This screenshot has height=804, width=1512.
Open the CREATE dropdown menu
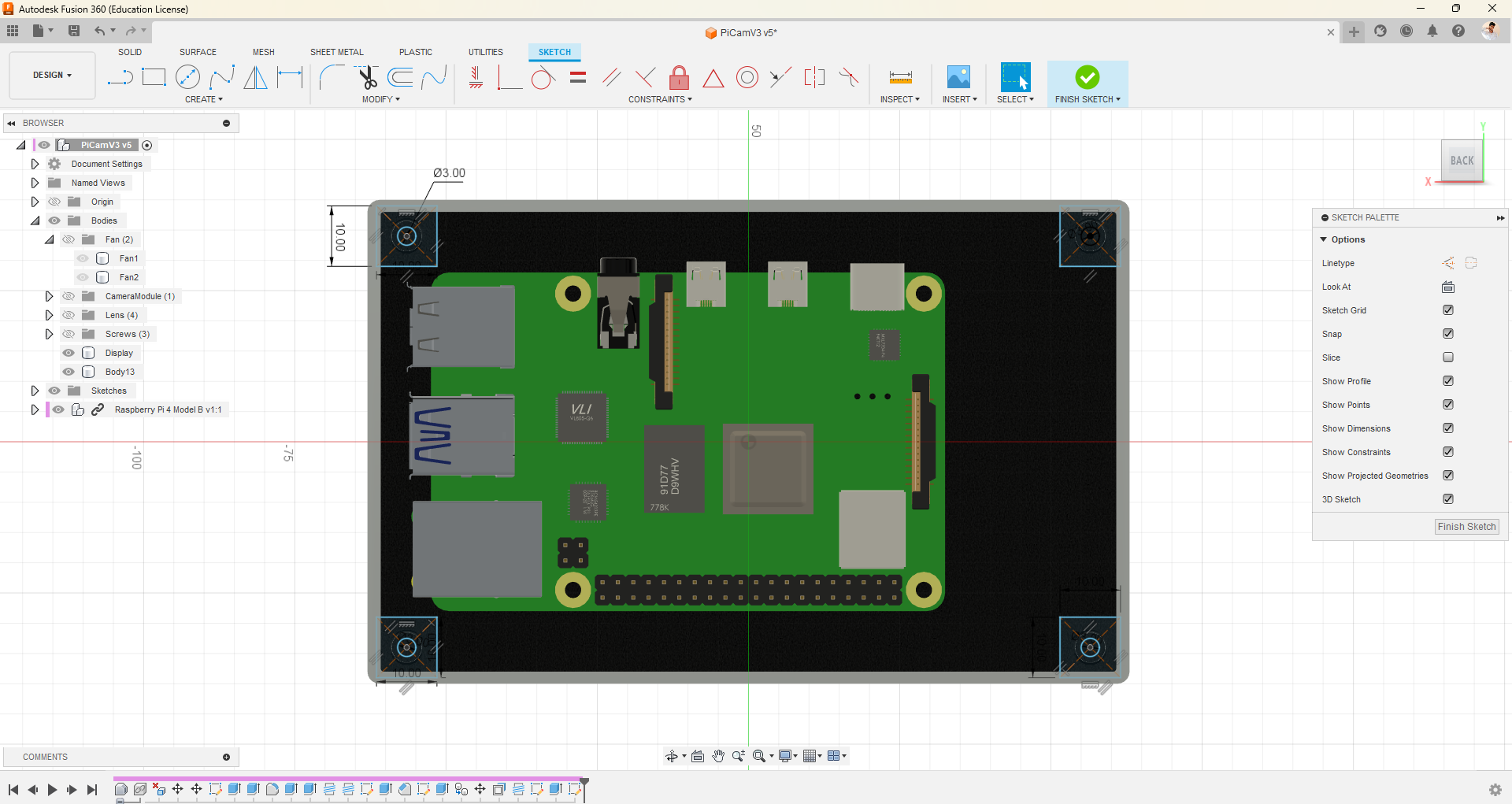coord(204,99)
